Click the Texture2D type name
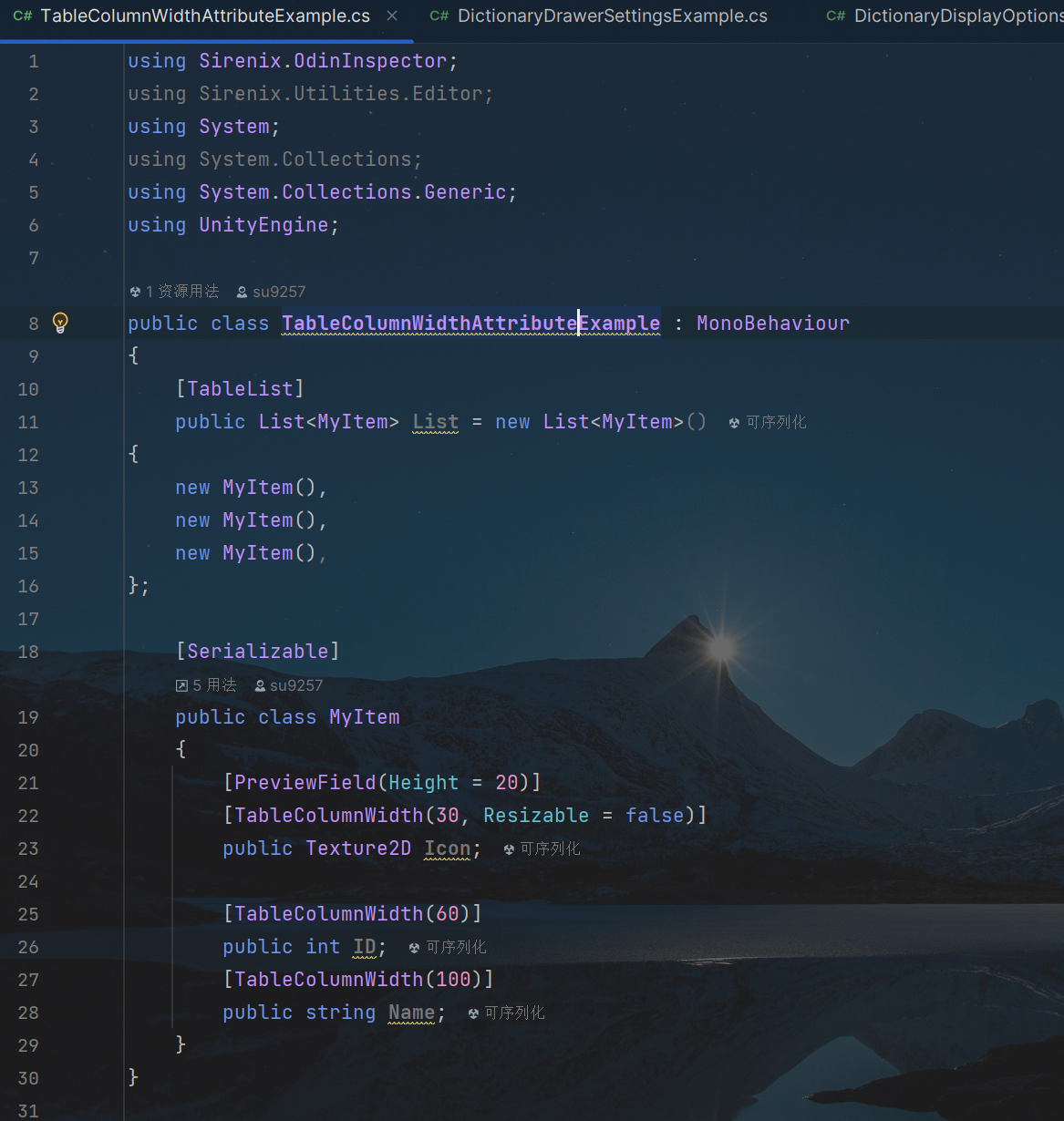1064x1121 pixels. point(358,848)
